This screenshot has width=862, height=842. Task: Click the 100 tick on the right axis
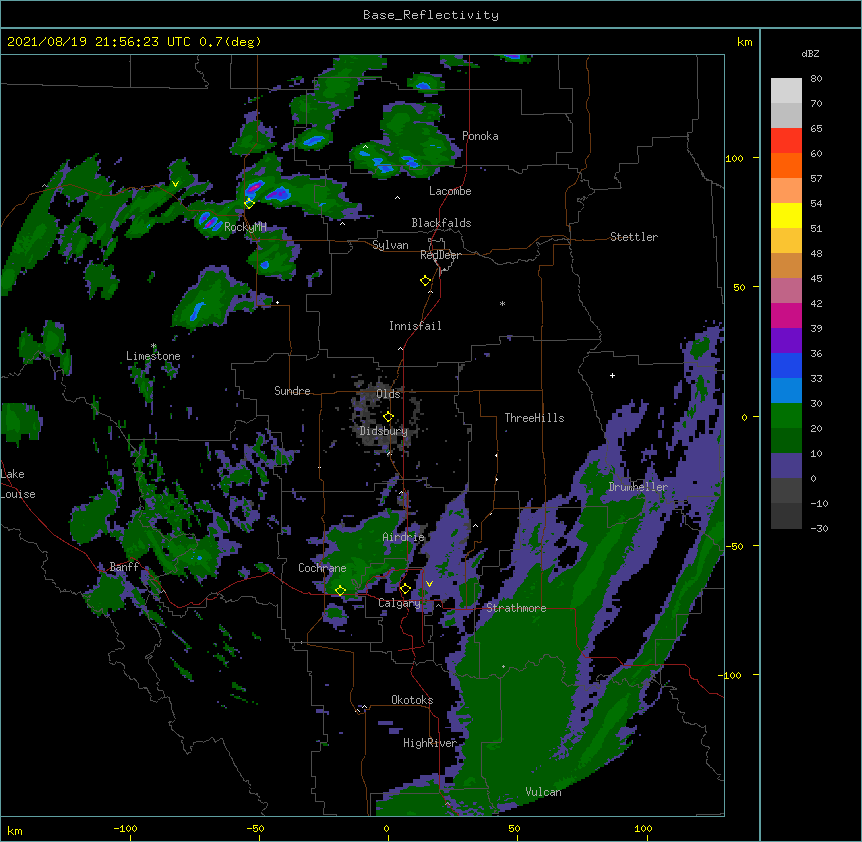pyautogui.click(x=734, y=158)
